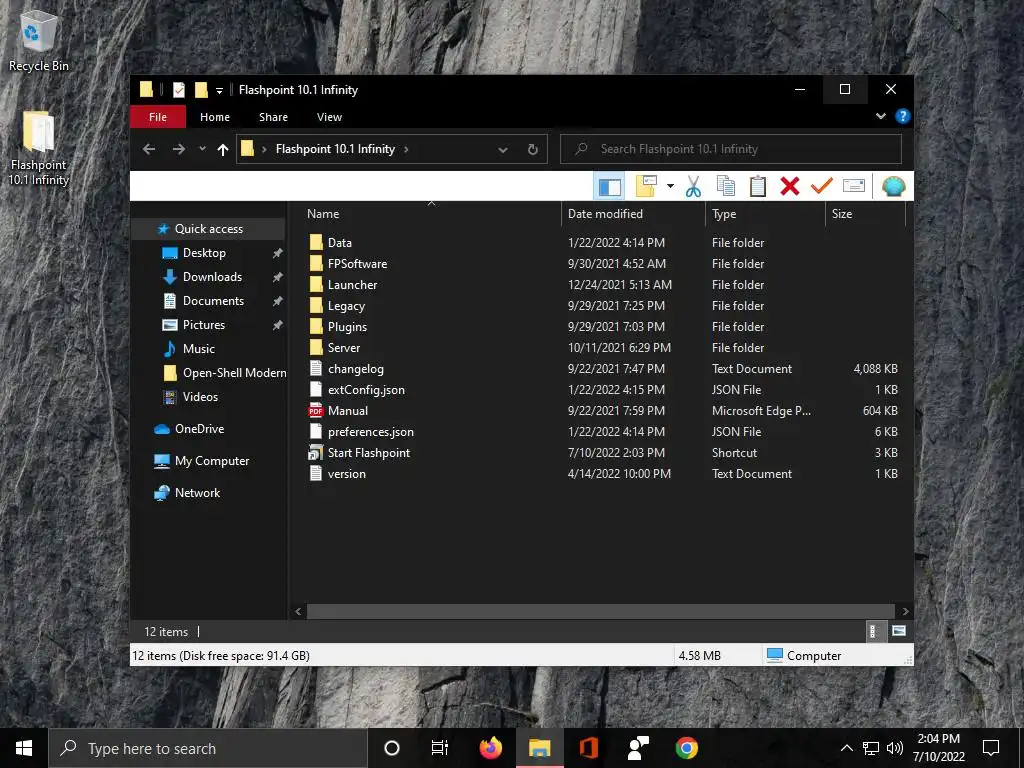
Task: Open Videos in navigation pane
Action: pyautogui.click(x=200, y=397)
